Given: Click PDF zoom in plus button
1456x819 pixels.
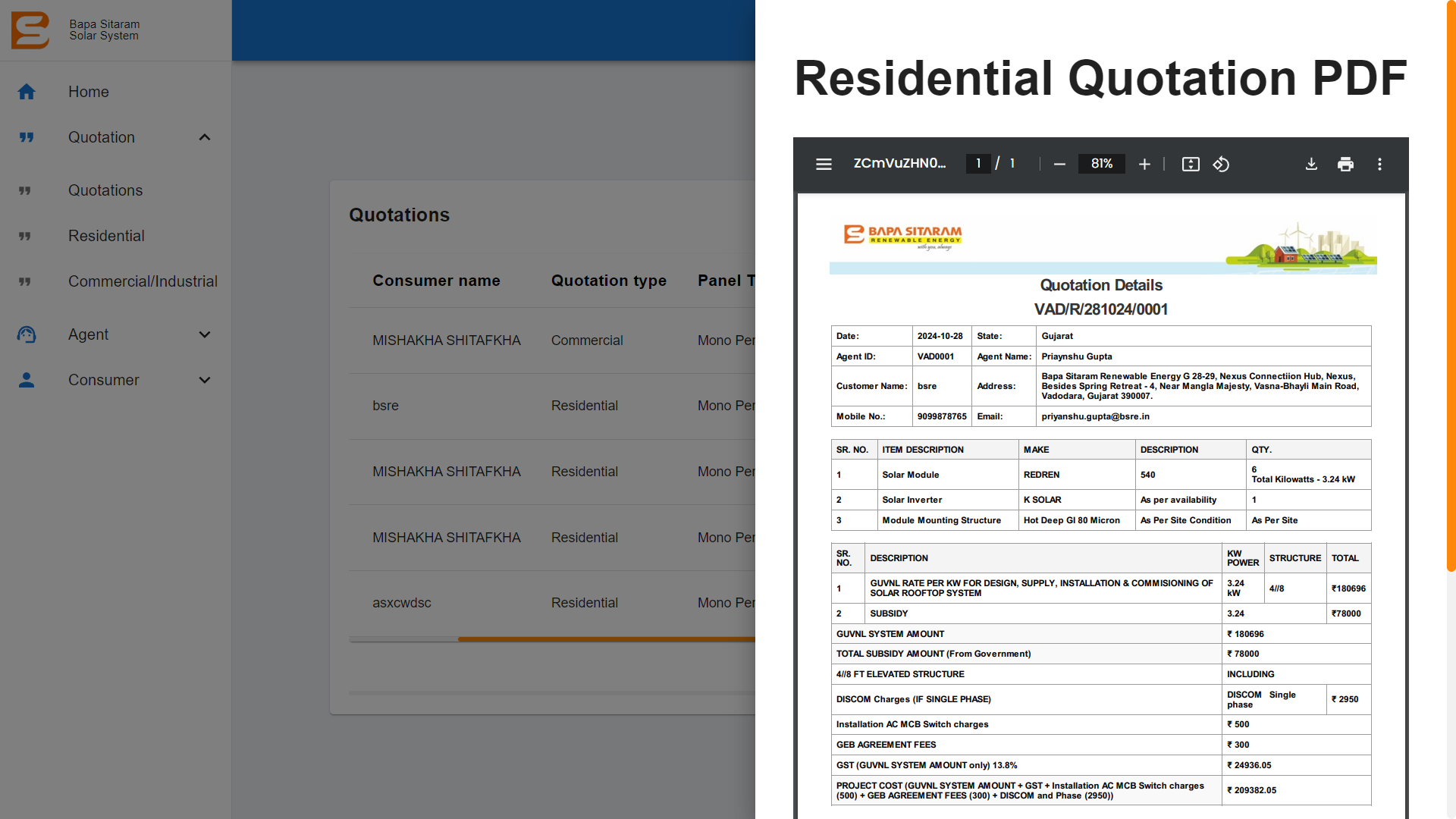Looking at the screenshot, I should point(1144,164).
